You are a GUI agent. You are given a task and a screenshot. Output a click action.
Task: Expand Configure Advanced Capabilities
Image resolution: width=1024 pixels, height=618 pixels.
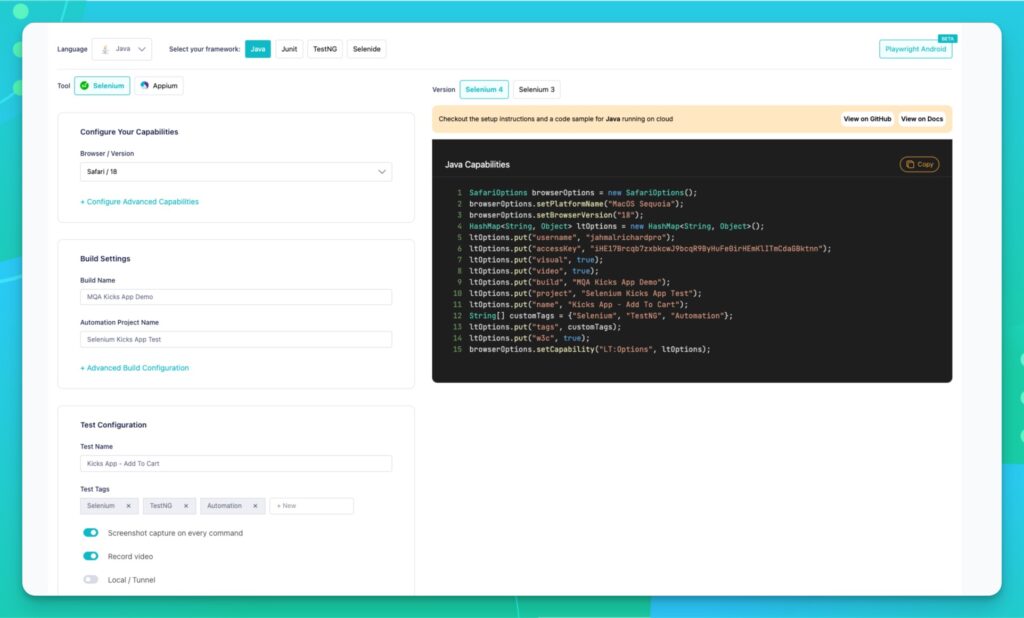coord(139,202)
